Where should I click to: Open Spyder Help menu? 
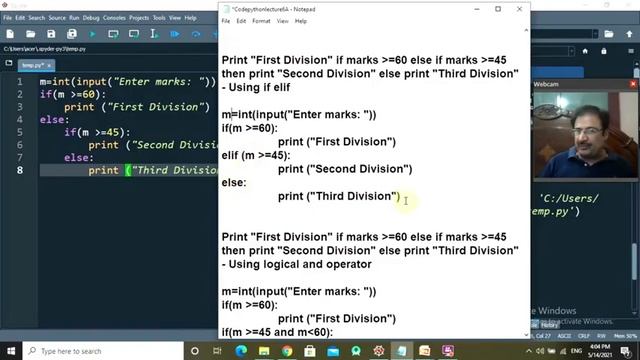190,18
